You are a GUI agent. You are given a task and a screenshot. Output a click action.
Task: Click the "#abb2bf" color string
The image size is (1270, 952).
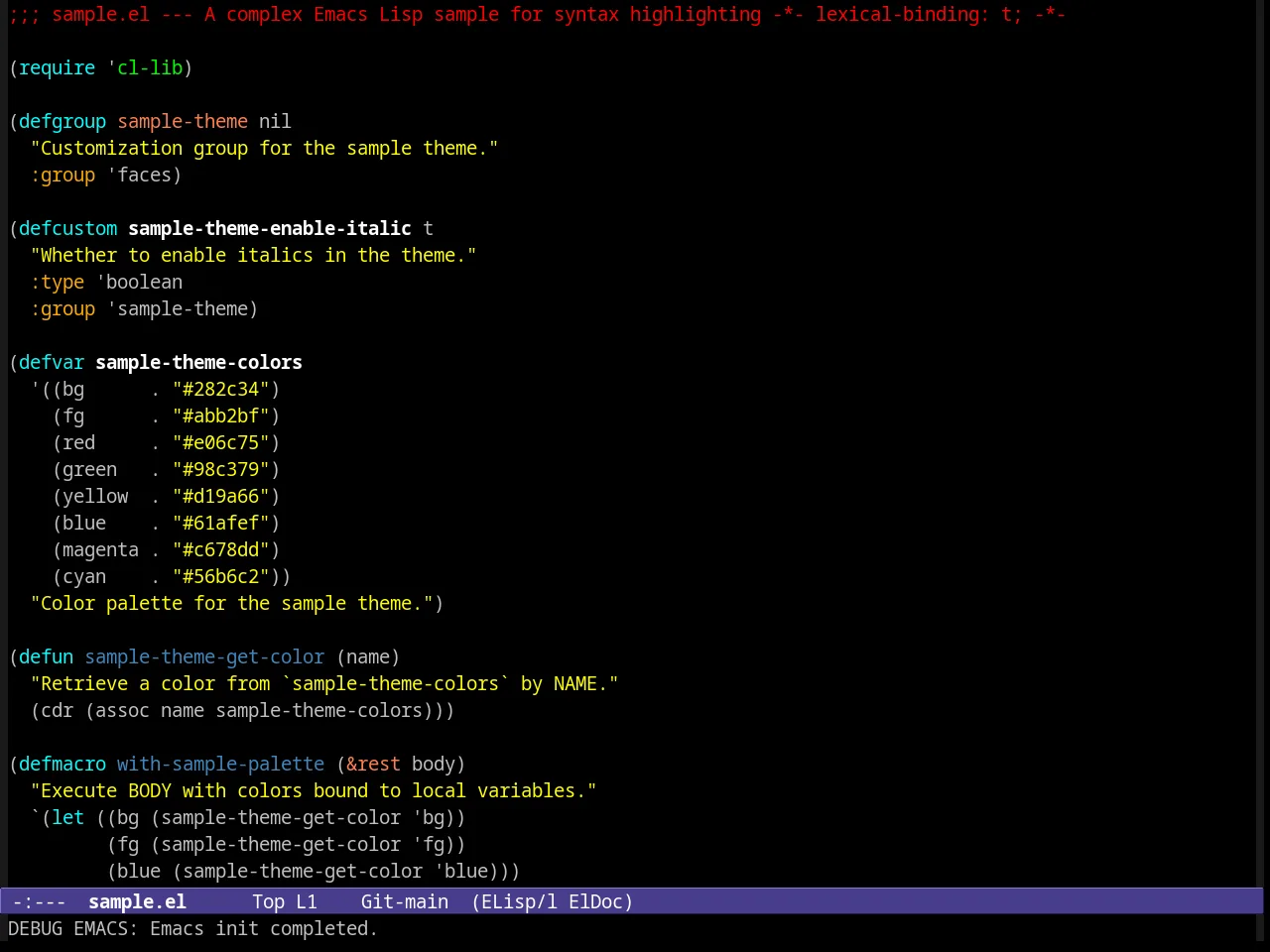click(x=221, y=416)
